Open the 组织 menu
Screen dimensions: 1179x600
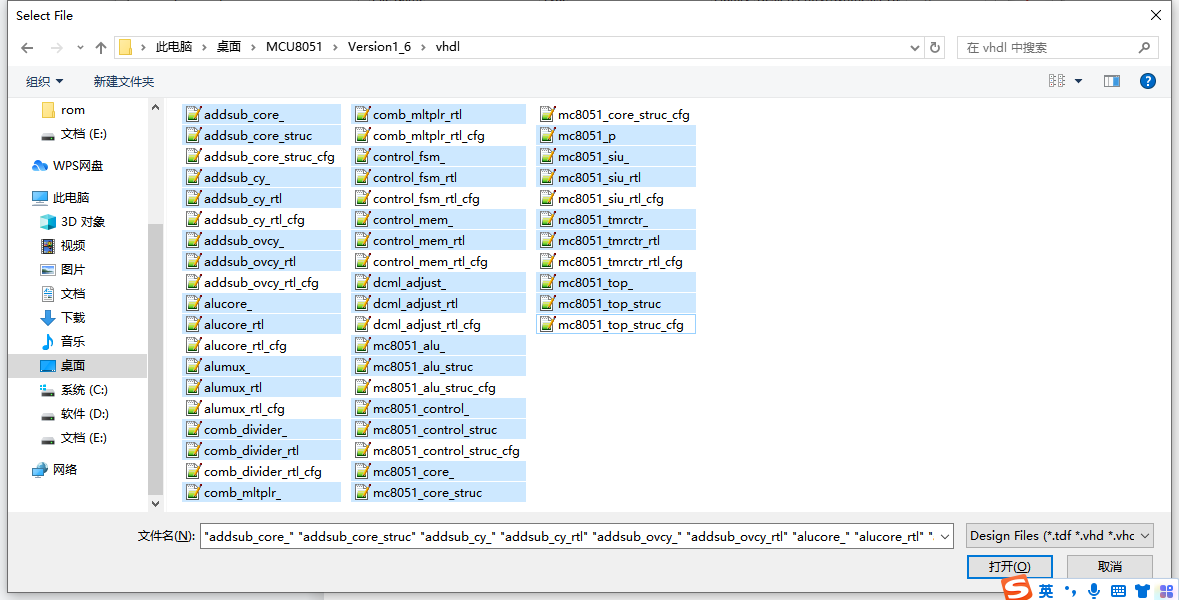tap(44, 81)
